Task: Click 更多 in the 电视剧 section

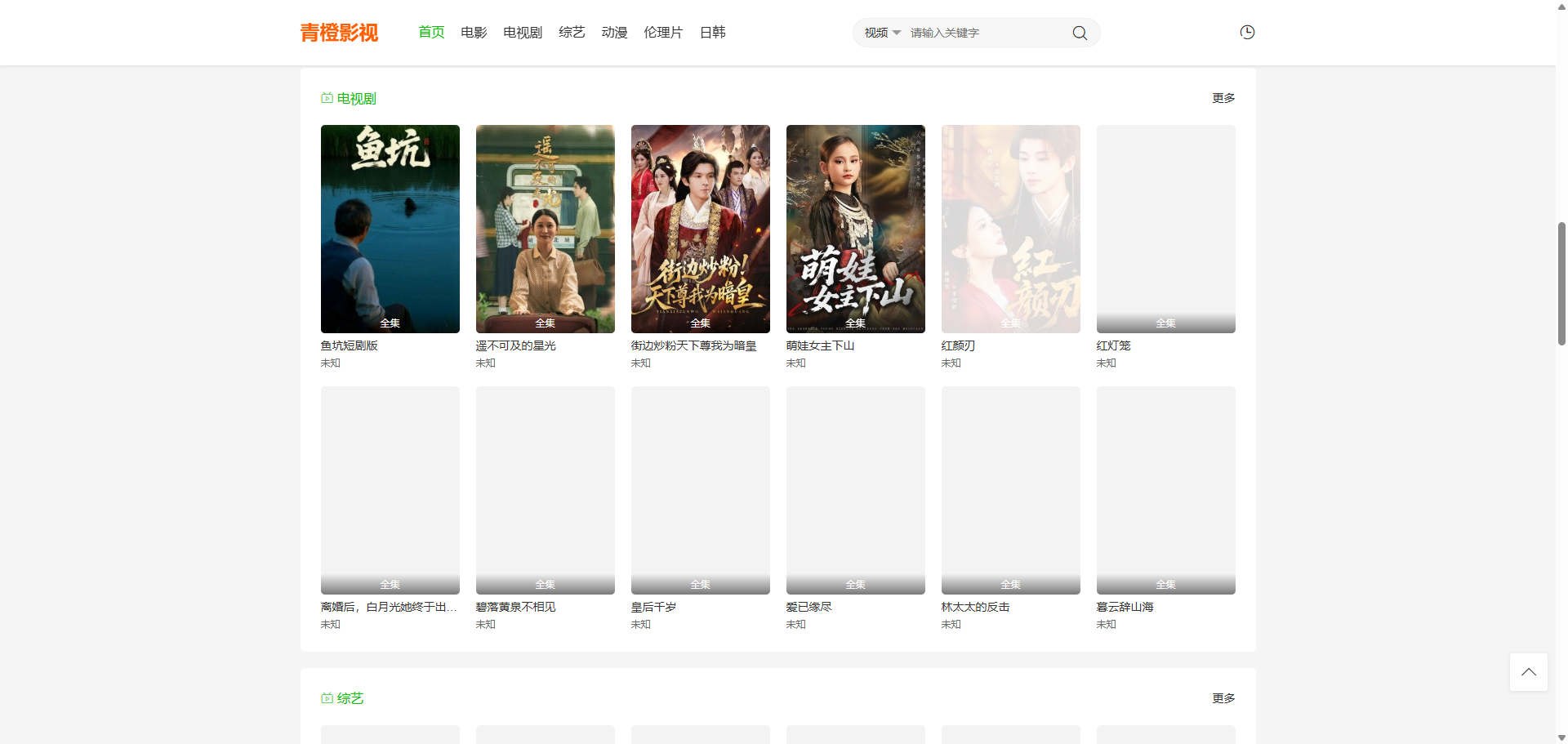Action: 1223,98
